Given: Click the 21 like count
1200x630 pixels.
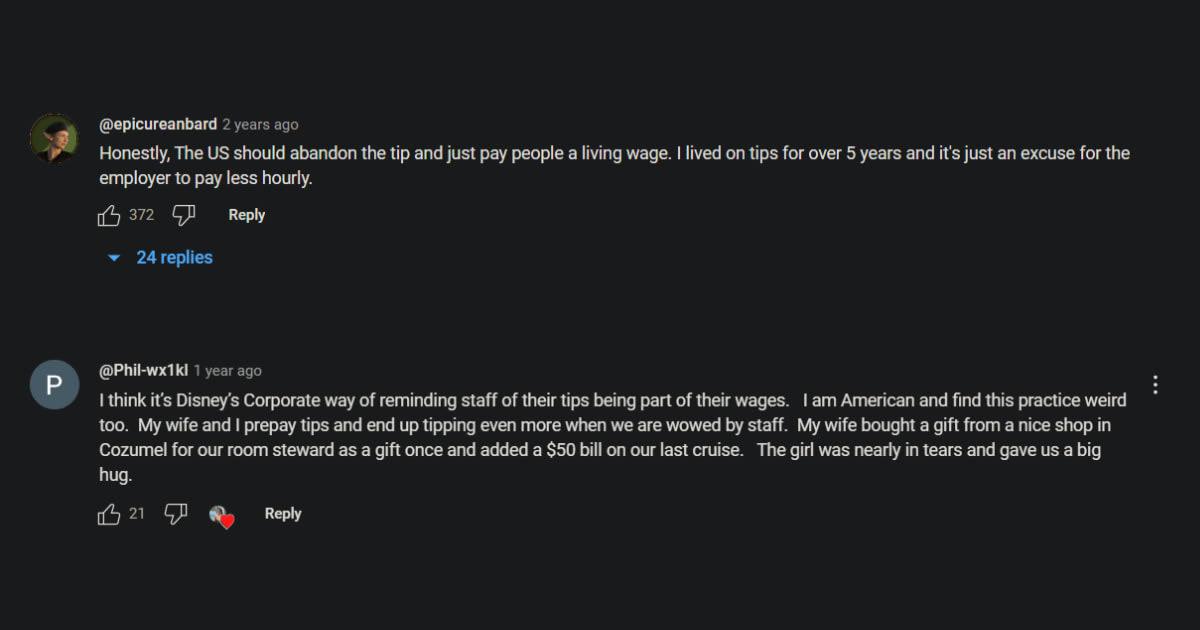Looking at the screenshot, I should click(137, 514).
